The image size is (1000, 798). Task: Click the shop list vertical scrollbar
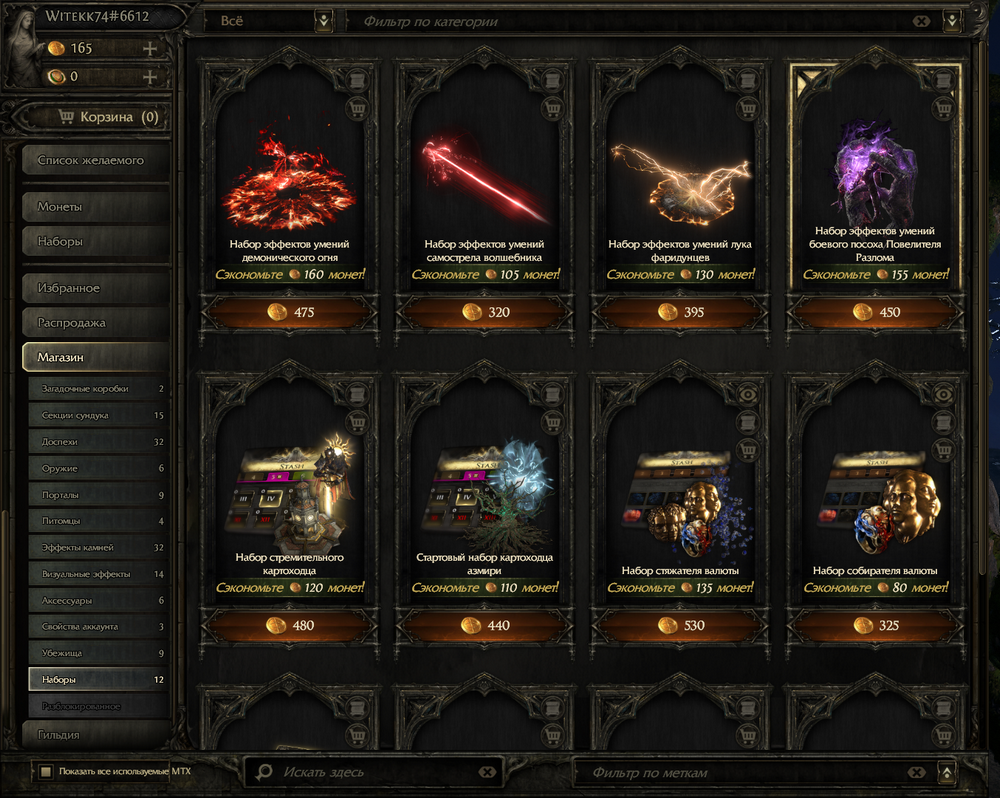coord(974,383)
